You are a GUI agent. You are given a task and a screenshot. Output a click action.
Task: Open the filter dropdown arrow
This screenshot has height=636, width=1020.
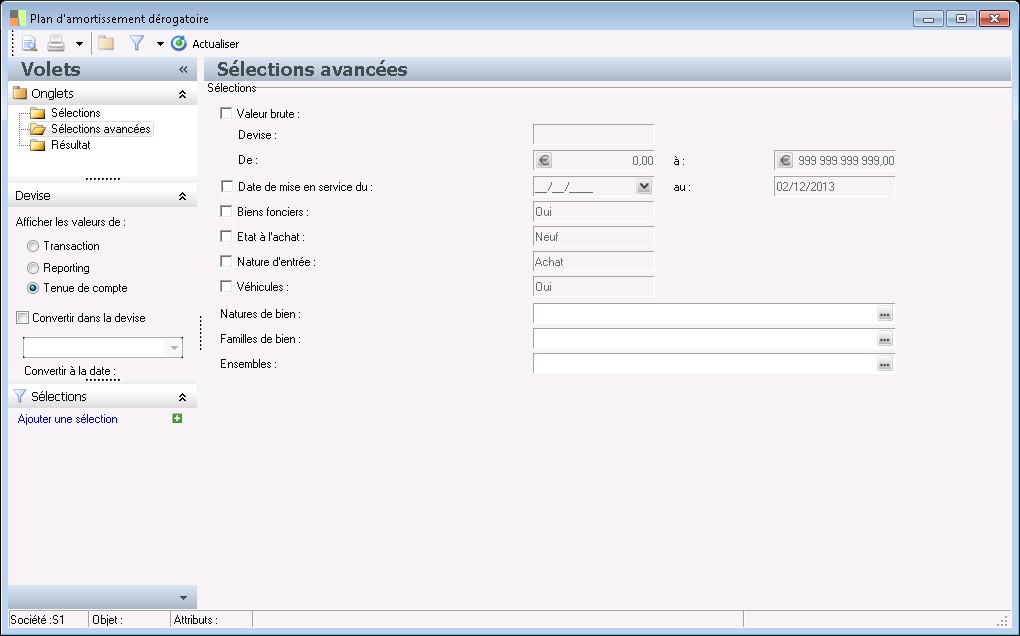160,44
